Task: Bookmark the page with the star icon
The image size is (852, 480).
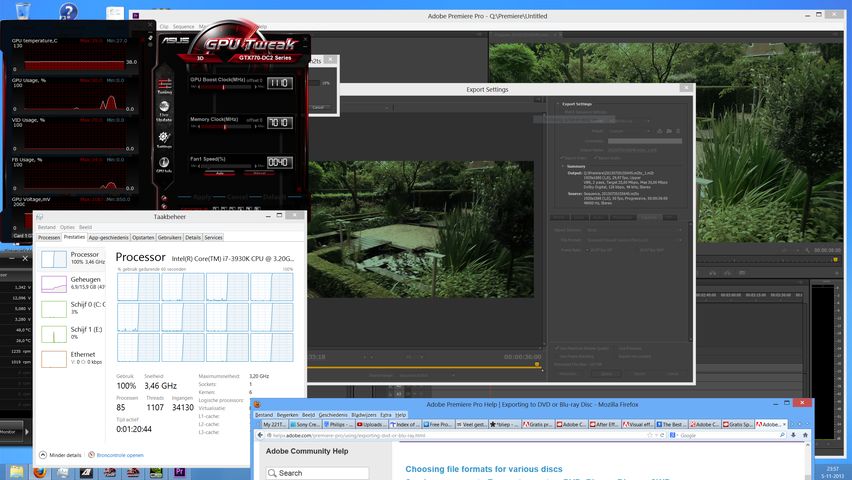Action: pos(649,435)
